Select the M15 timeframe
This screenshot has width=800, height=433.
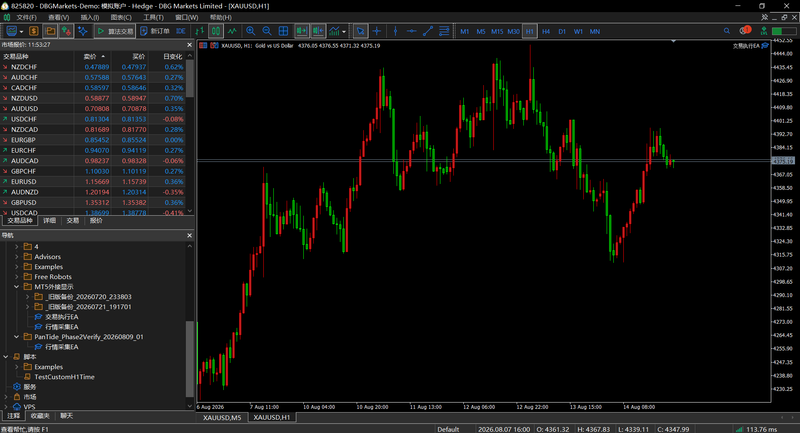pos(497,32)
